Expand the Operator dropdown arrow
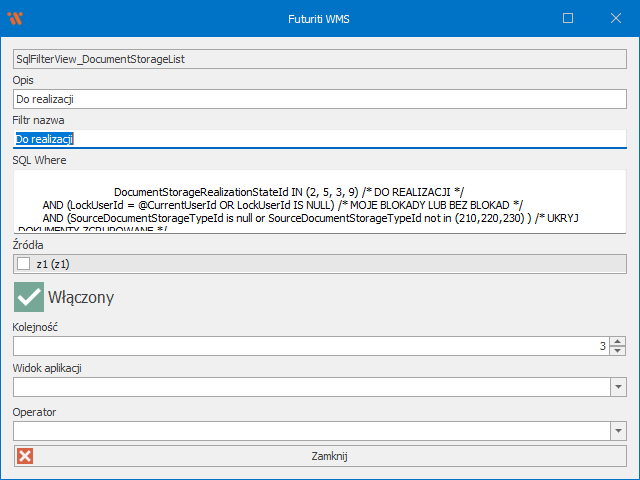Image resolution: width=640 pixels, height=480 pixels. (618, 431)
